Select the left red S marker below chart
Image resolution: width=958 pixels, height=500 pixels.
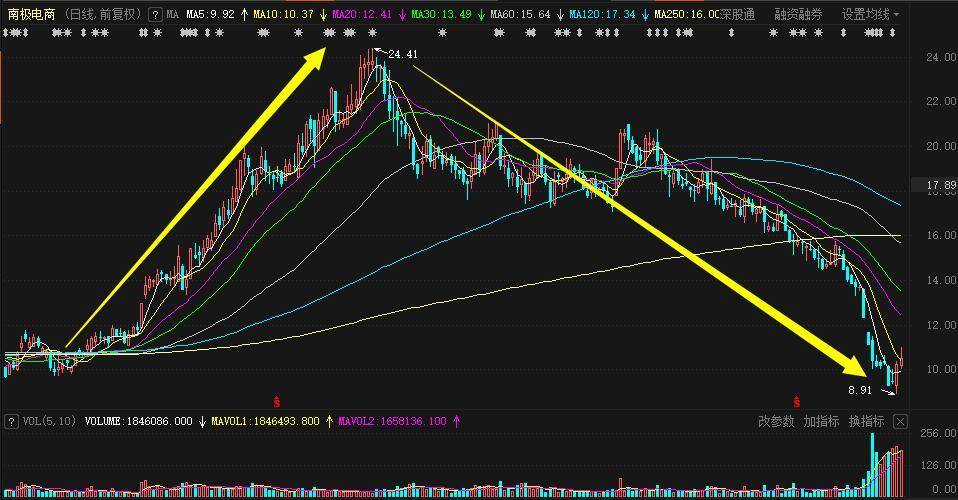(277, 402)
